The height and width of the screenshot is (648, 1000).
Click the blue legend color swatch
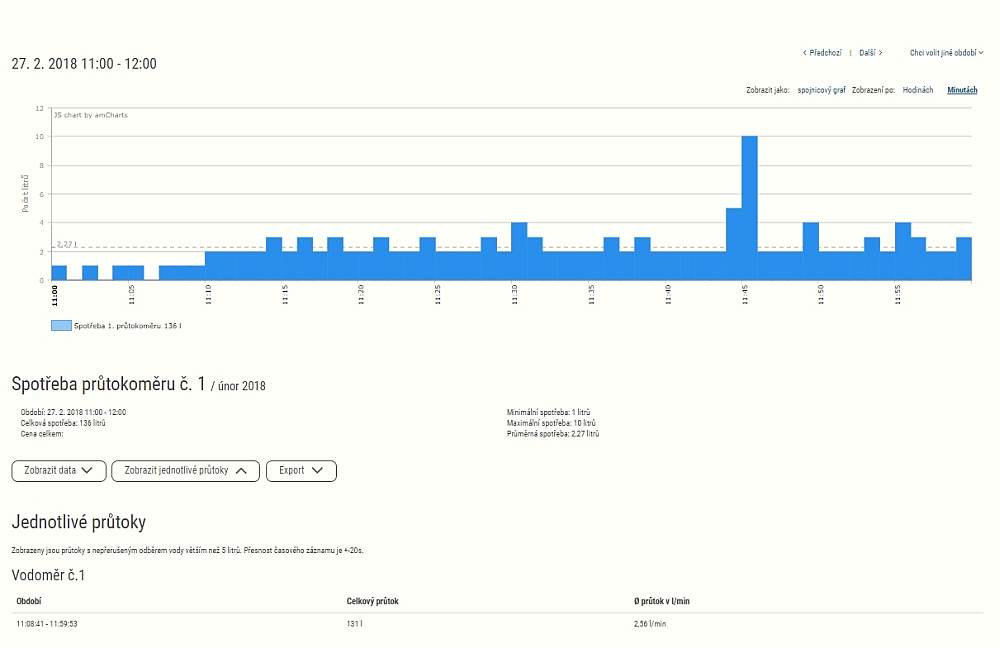[x=60, y=326]
